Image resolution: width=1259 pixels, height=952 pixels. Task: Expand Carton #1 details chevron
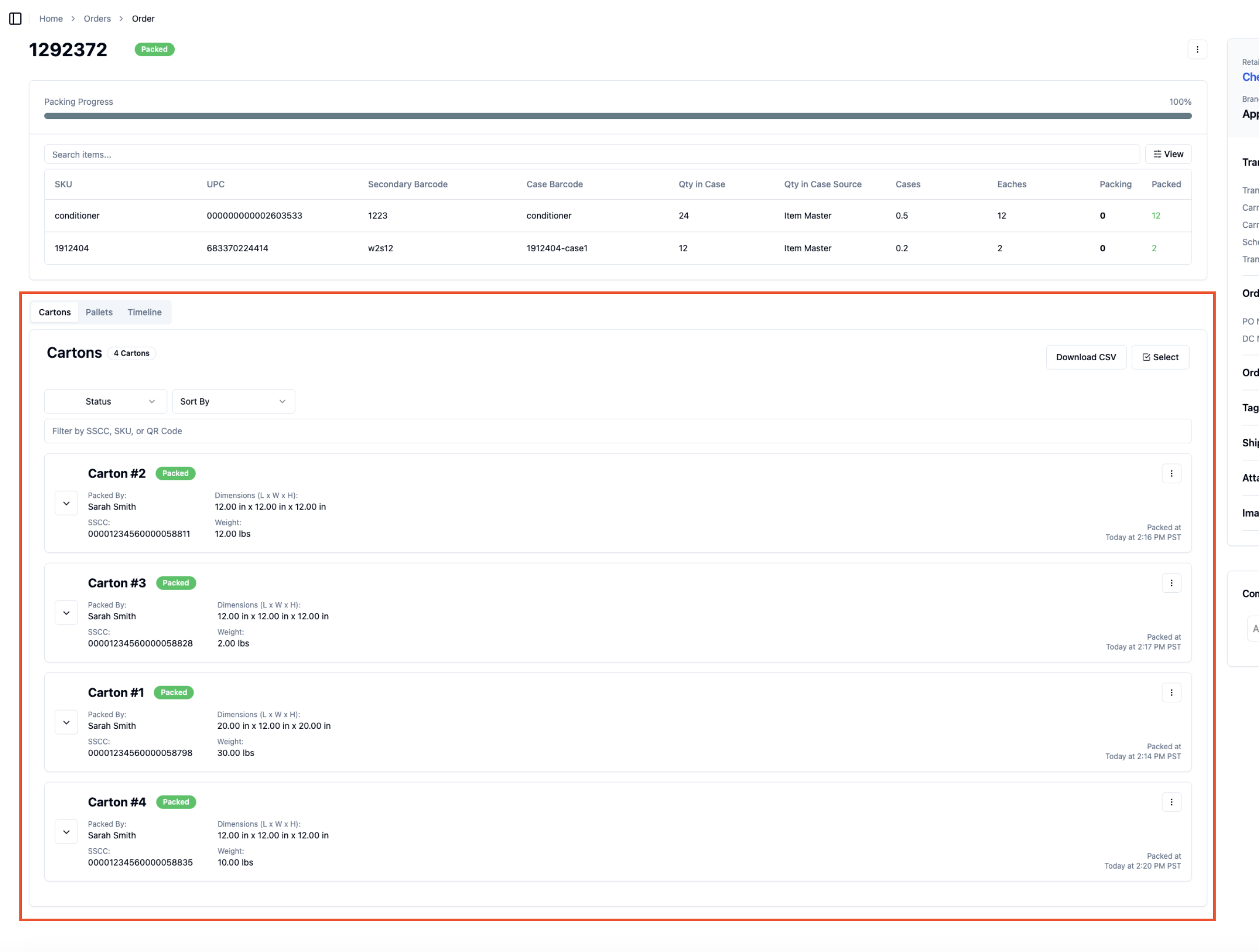(x=67, y=723)
